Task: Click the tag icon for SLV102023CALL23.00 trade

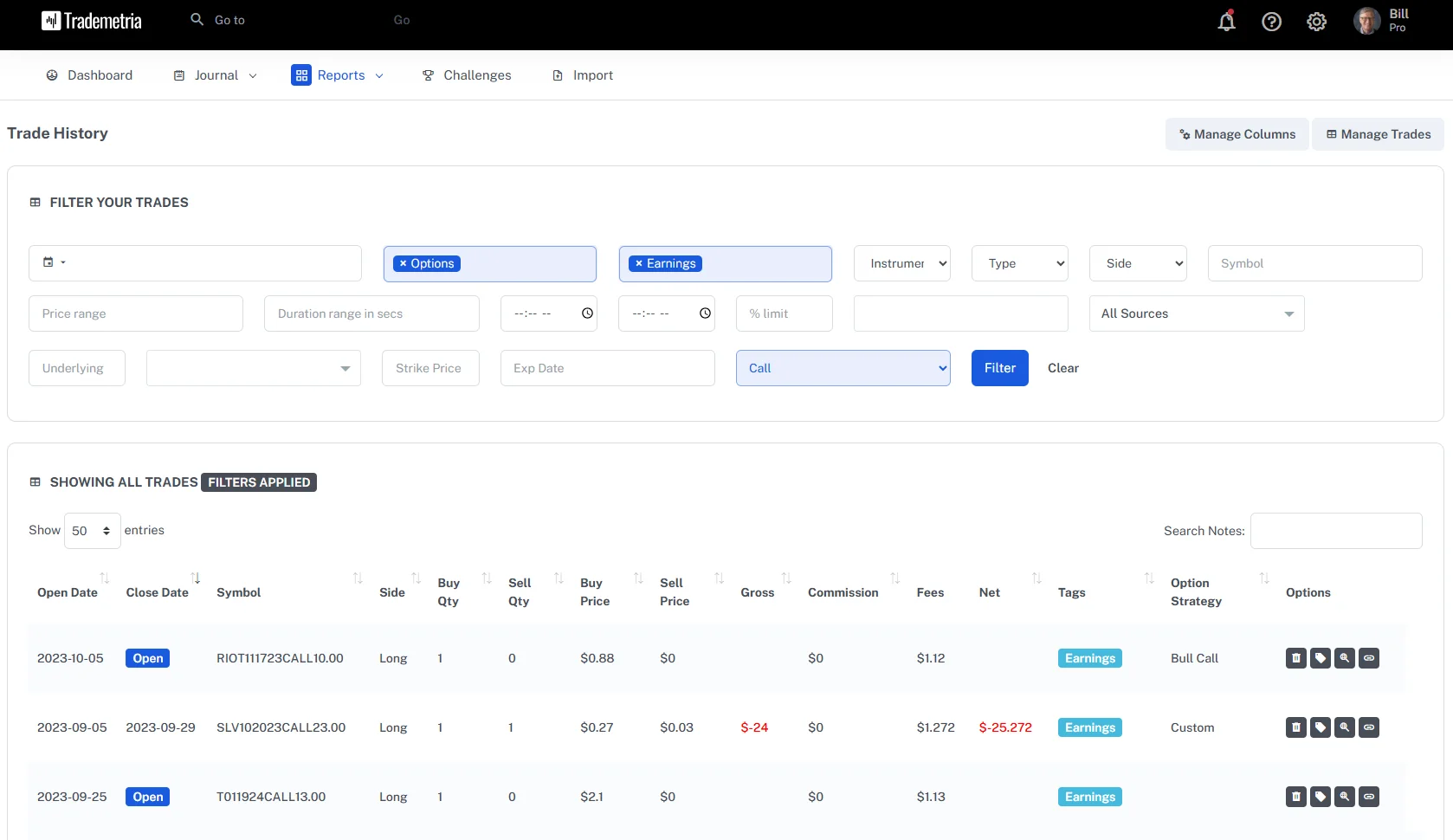Action: pyautogui.click(x=1320, y=727)
